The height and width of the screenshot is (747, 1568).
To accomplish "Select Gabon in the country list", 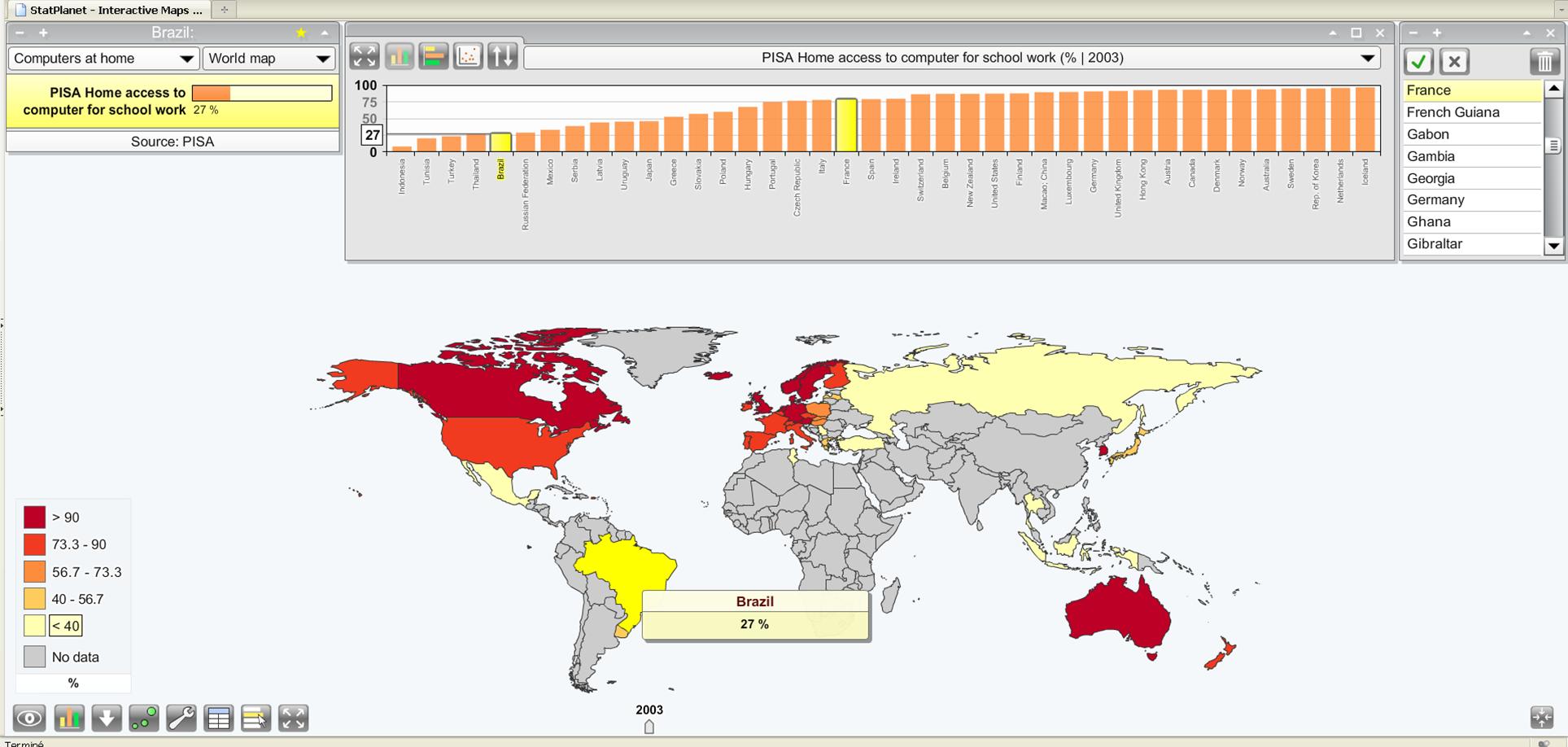I will (1428, 134).
